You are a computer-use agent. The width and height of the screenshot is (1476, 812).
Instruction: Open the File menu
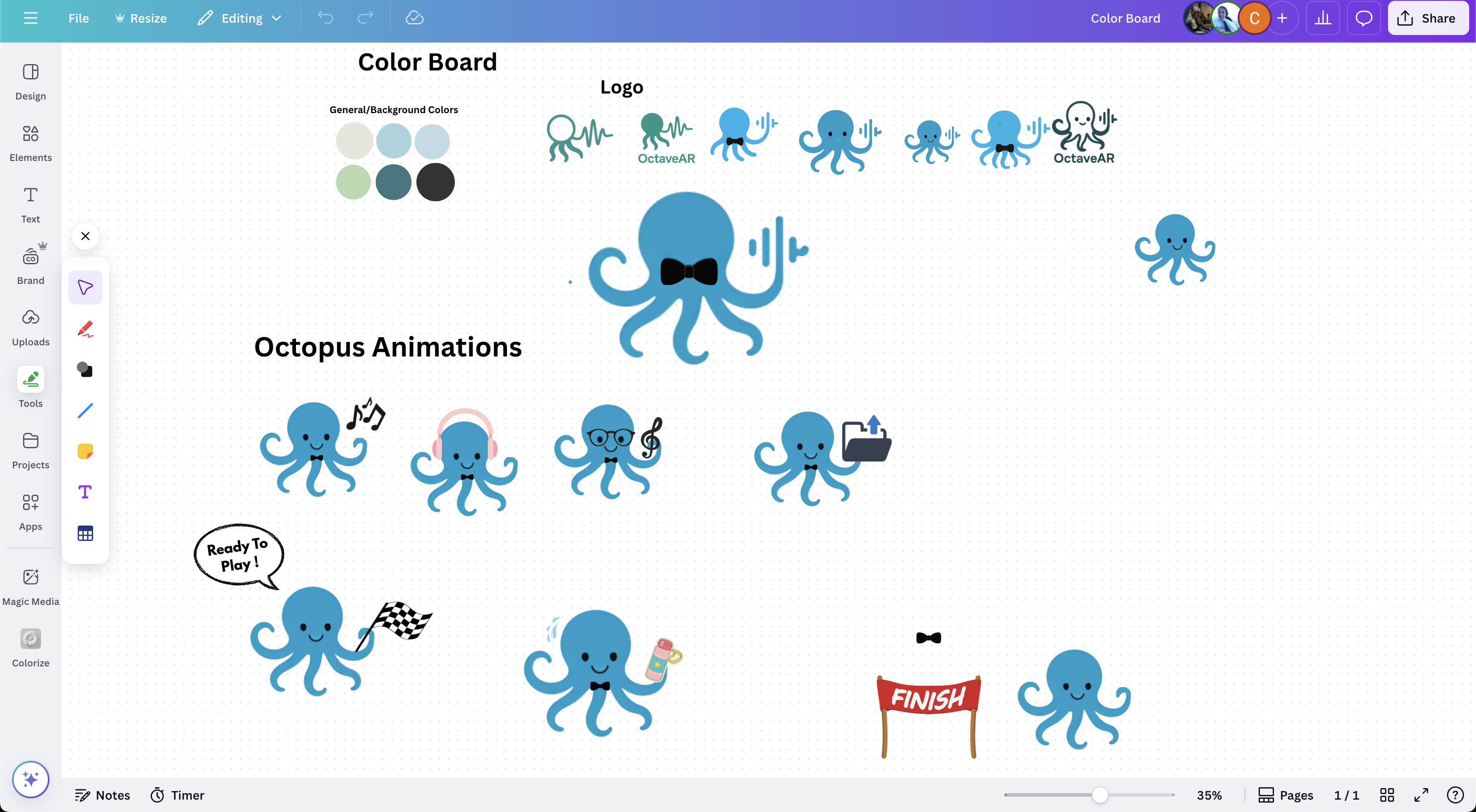point(79,18)
